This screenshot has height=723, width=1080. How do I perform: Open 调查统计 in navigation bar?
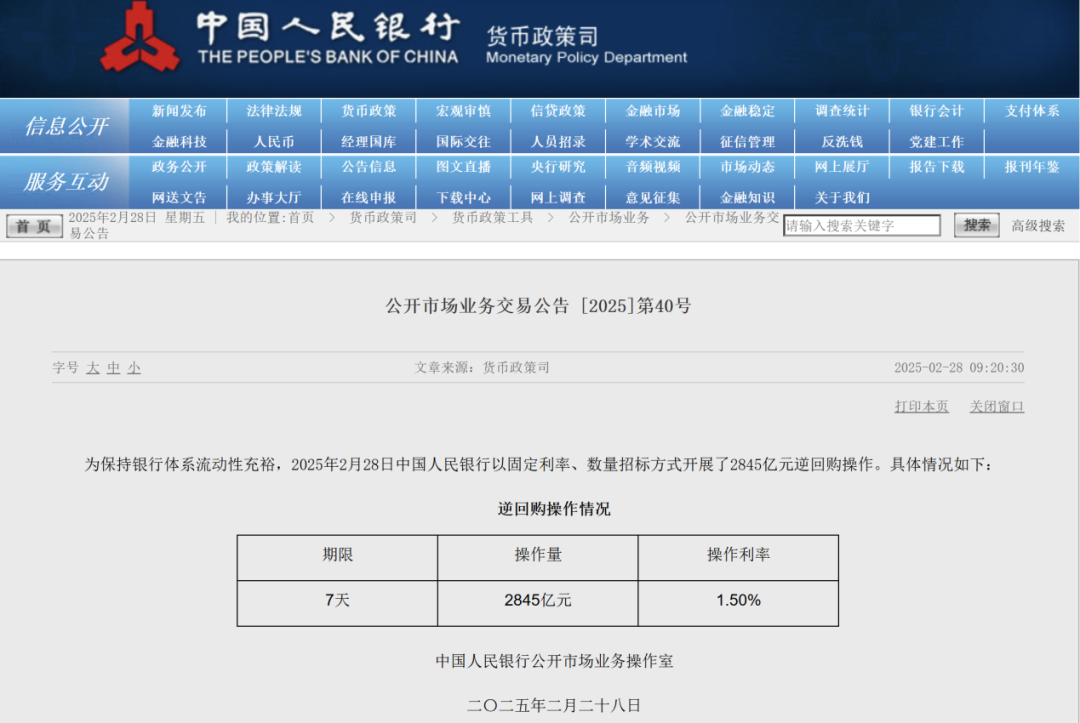coord(842,111)
